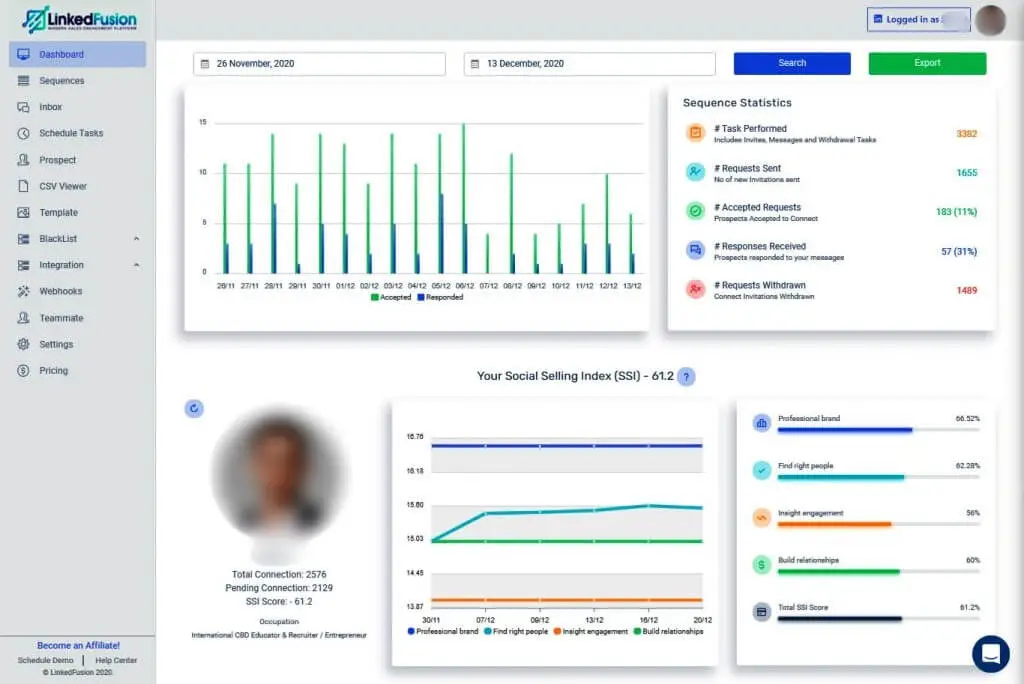1024x684 pixels.
Task: Click the Build relationships green icon
Action: pos(761,564)
